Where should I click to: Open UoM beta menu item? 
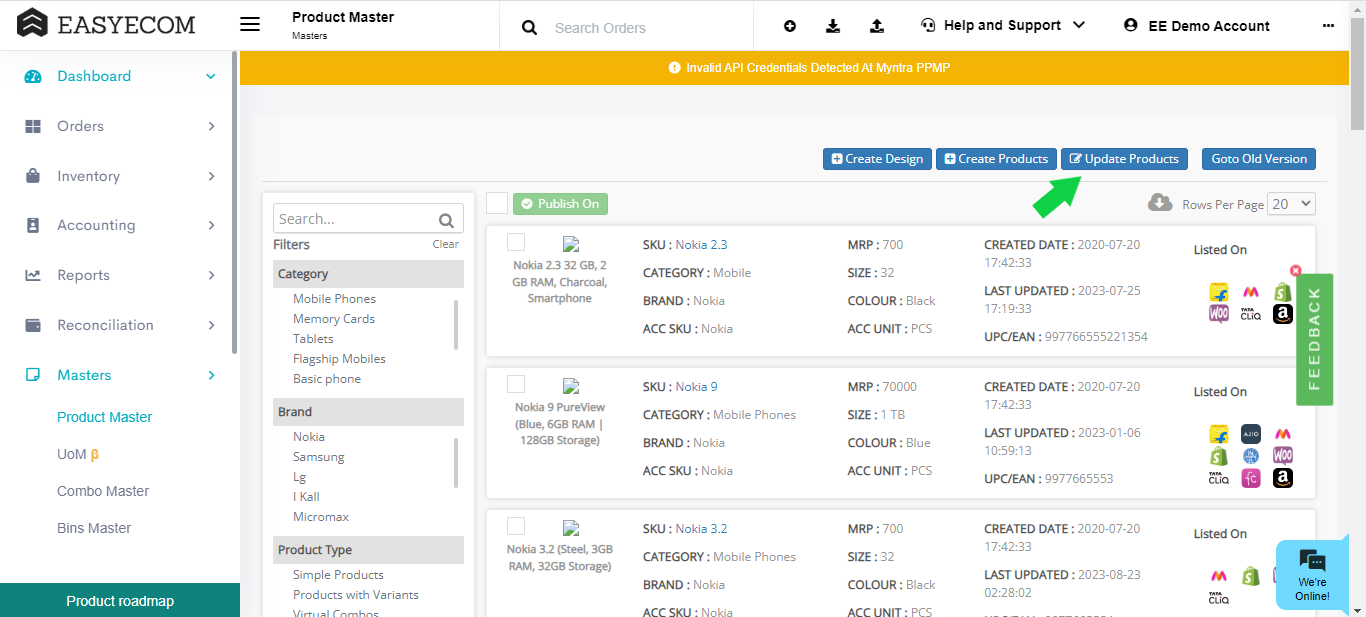(x=78, y=454)
